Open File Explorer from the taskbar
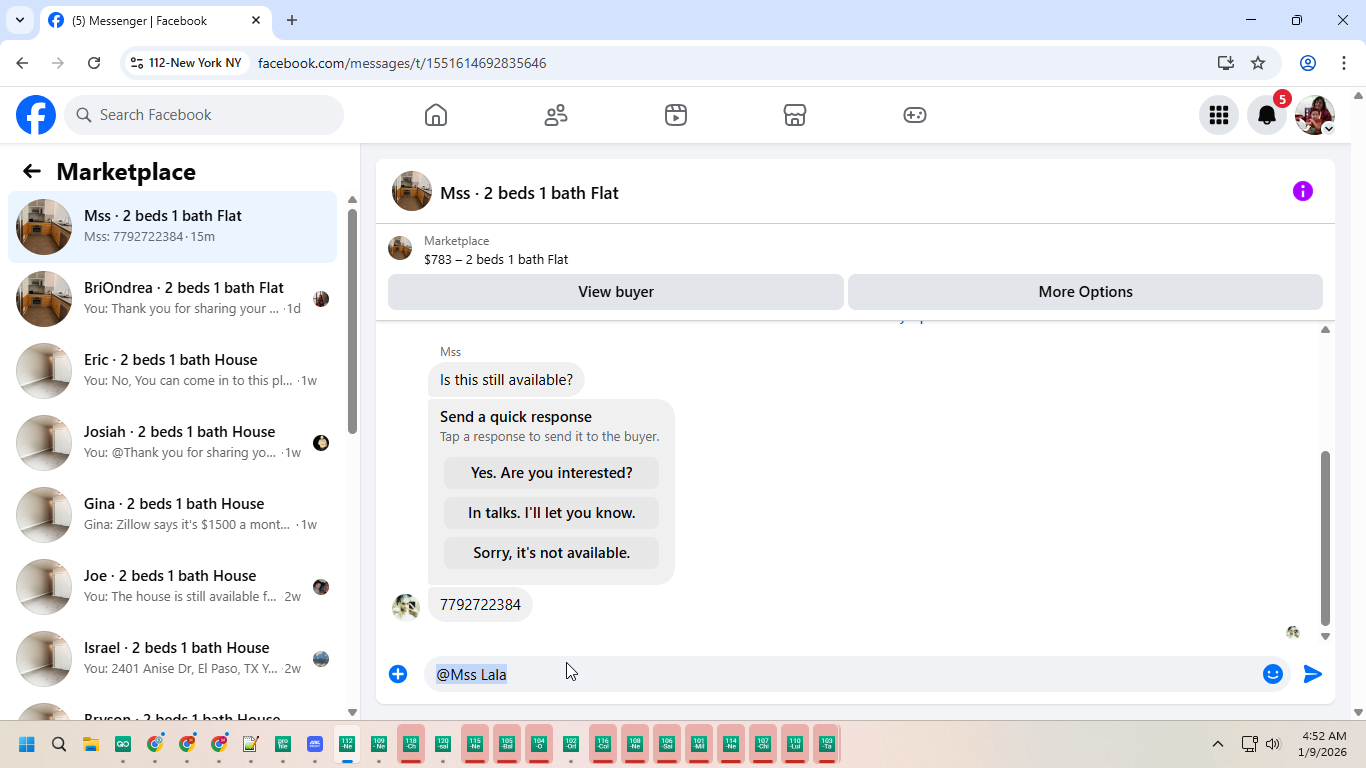The image size is (1366, 768). (x=91, y=744)
